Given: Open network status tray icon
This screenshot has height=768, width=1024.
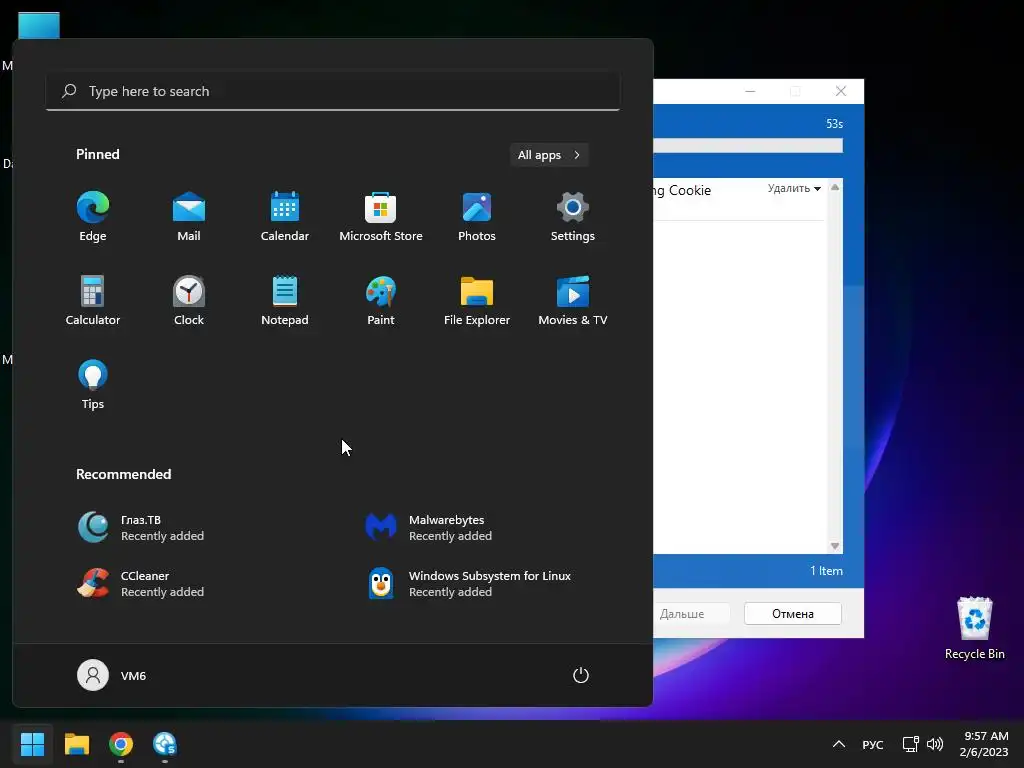Looking at the screenshot, I should [910, 744].
